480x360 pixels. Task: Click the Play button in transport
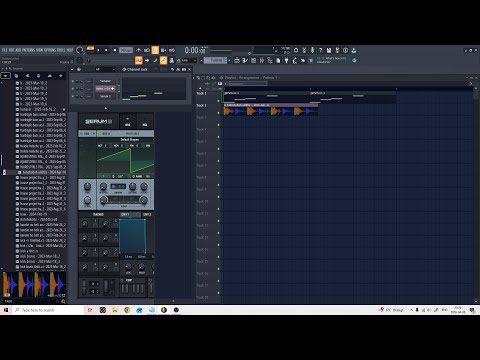(x=98, y=50)
